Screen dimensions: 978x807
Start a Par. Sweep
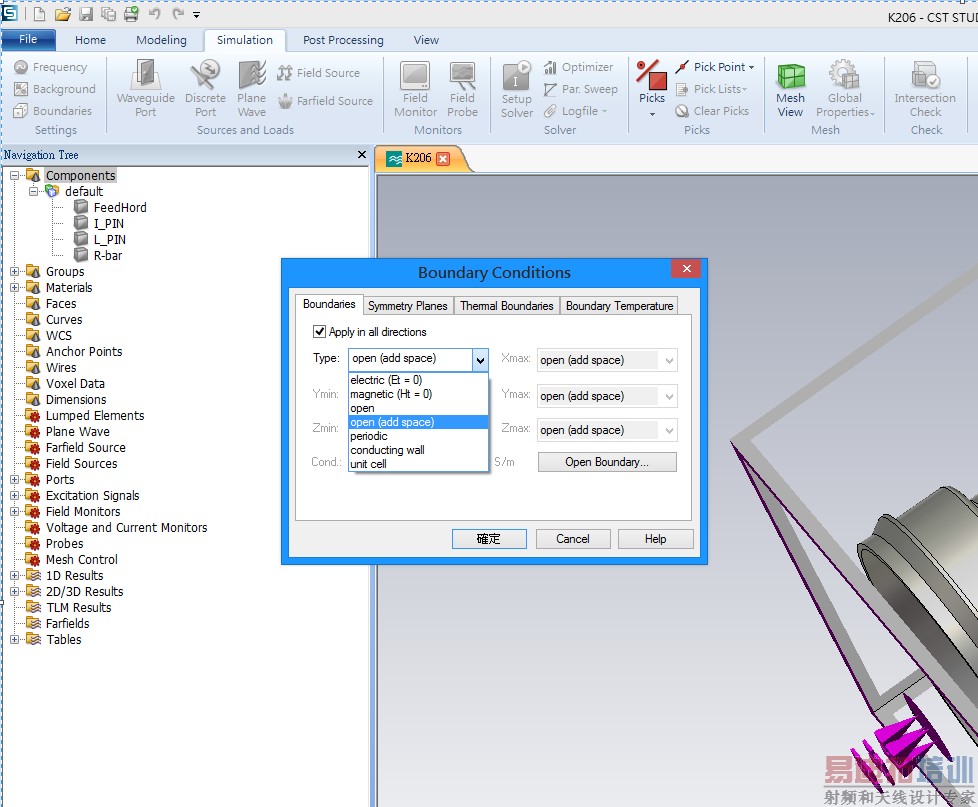[580, 89]
